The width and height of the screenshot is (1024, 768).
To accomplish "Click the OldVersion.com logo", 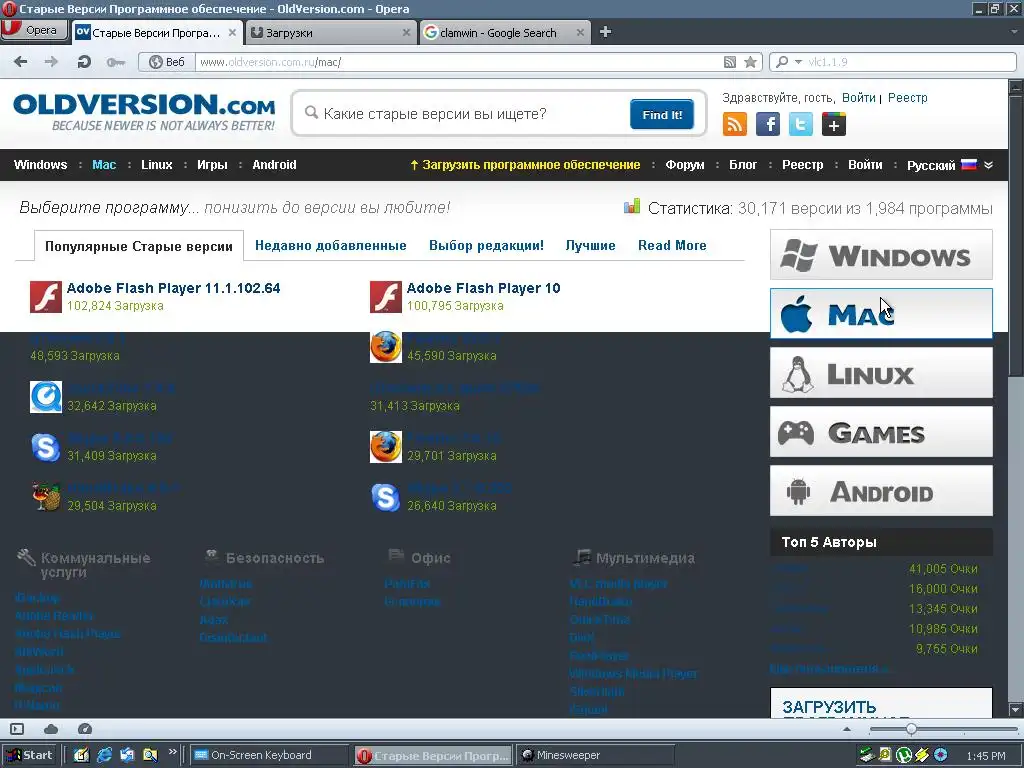I will click(144, 112).
